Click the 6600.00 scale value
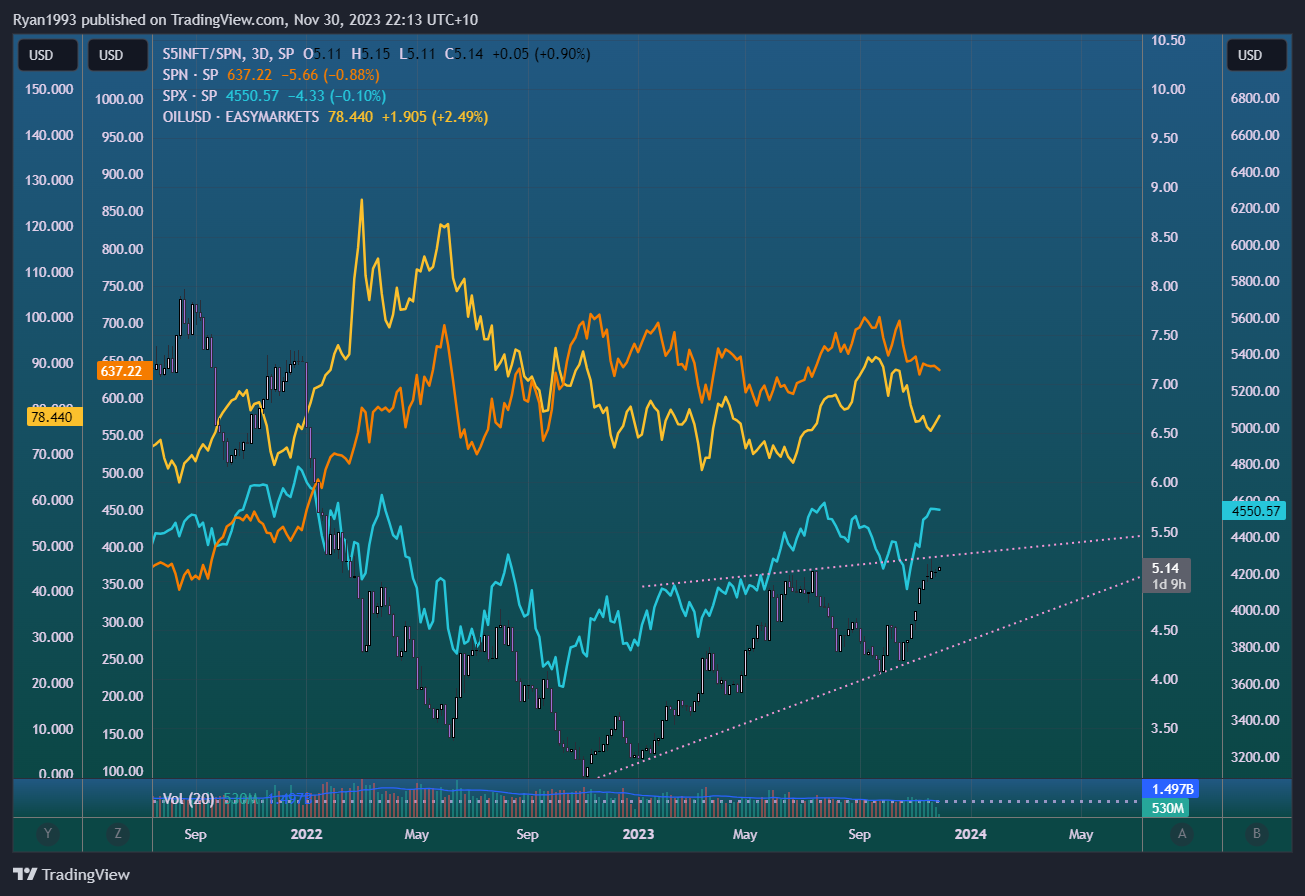Screen dimensions: 1305x896 point(1256,136)
